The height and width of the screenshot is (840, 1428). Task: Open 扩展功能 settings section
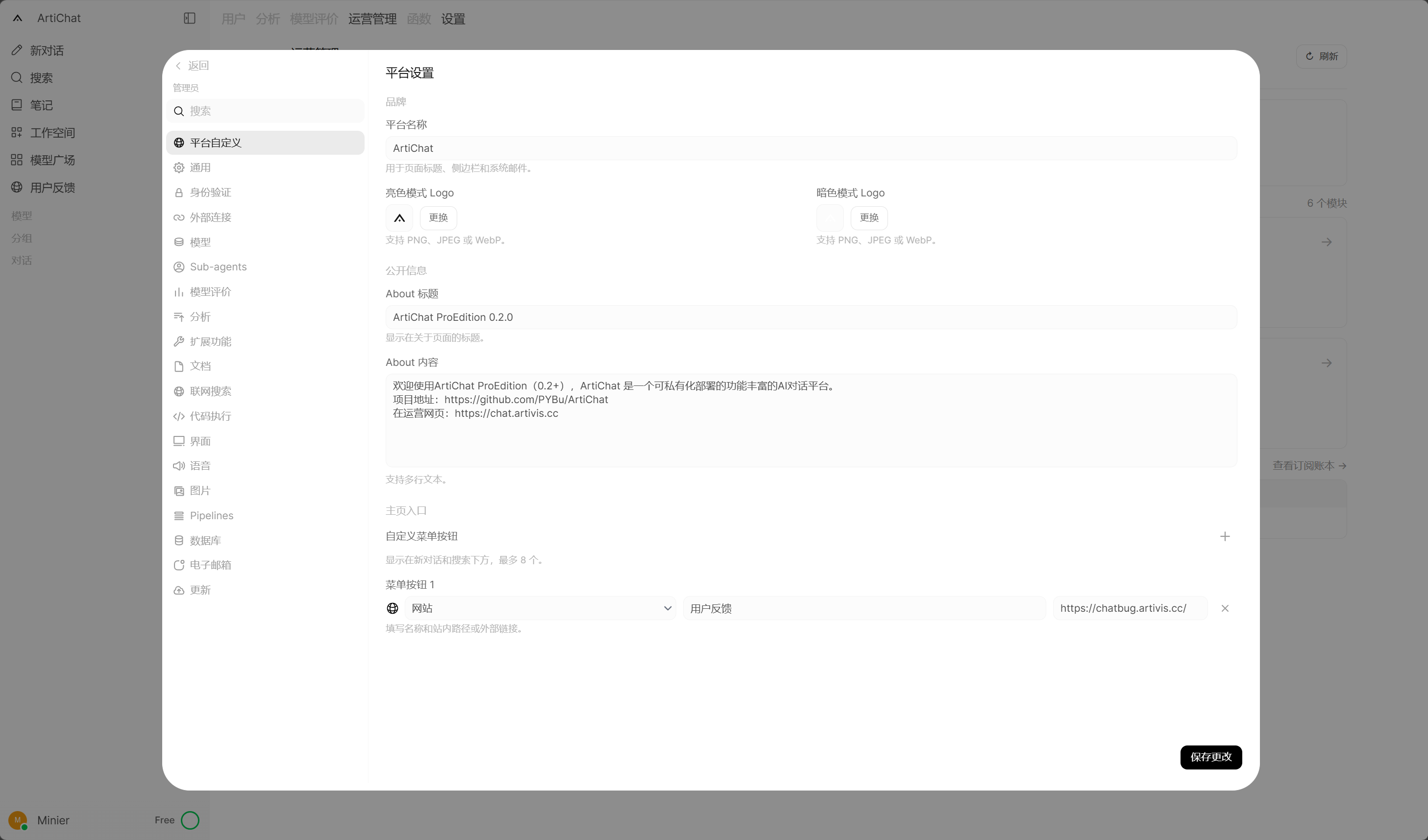click(265, 341)
